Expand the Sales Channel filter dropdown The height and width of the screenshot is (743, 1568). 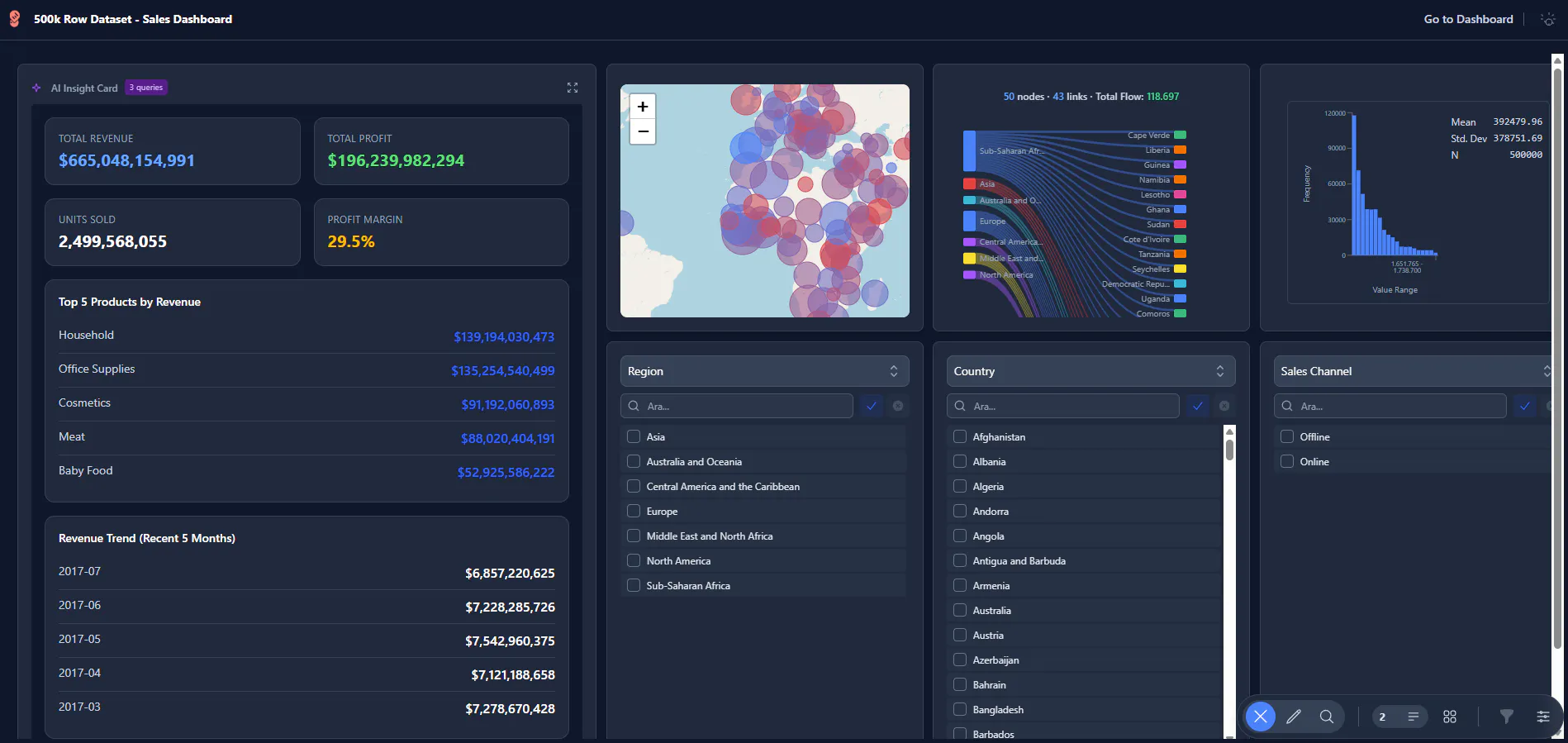click(x=1414, y=371)
